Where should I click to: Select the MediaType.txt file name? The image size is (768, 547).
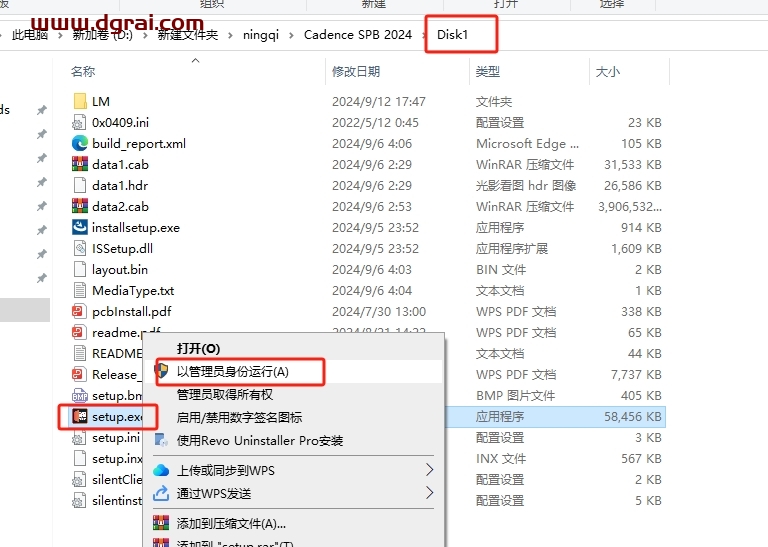(133, 290)
